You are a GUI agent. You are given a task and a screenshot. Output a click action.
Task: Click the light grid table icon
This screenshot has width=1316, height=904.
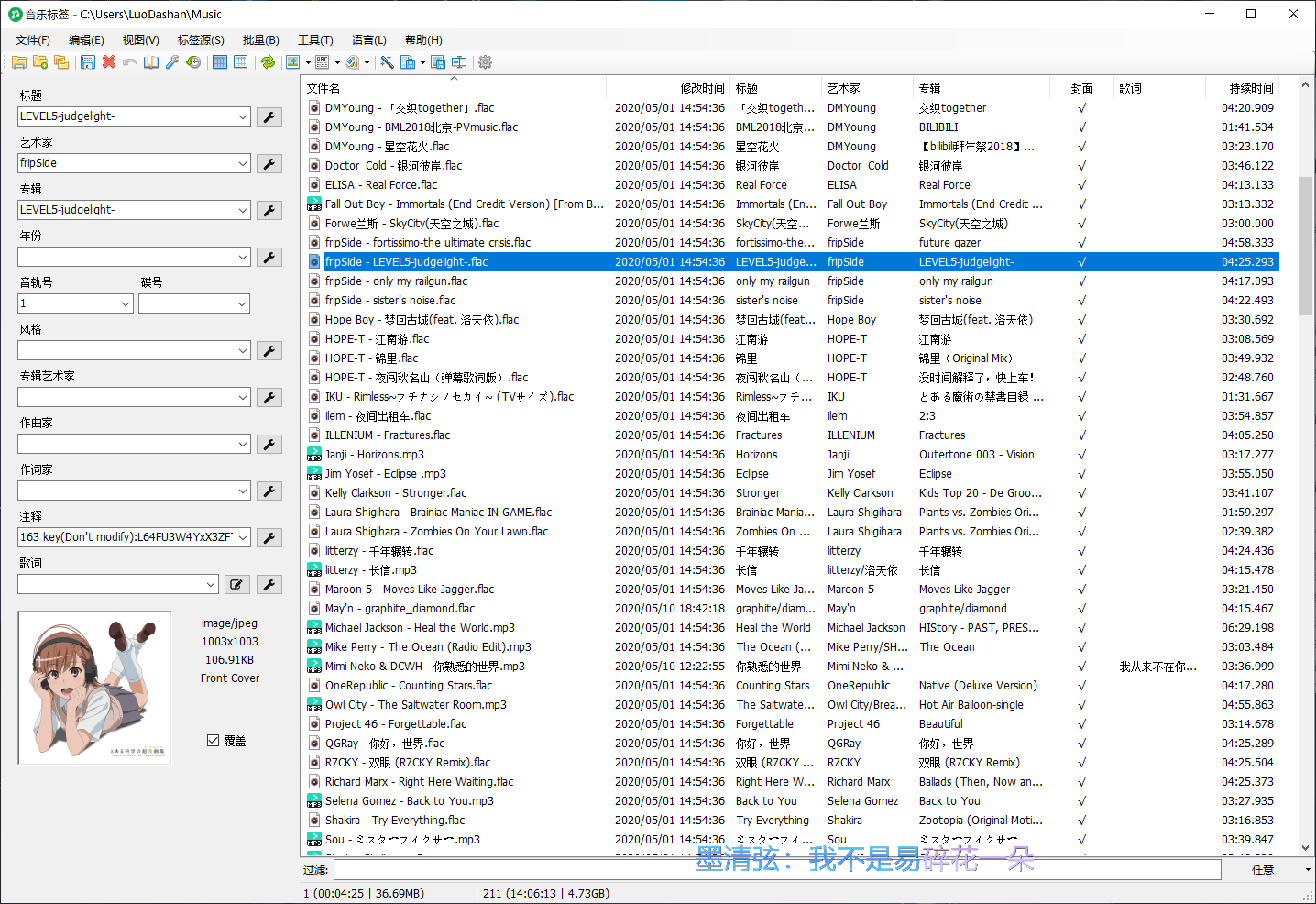[x=241, y=62]
